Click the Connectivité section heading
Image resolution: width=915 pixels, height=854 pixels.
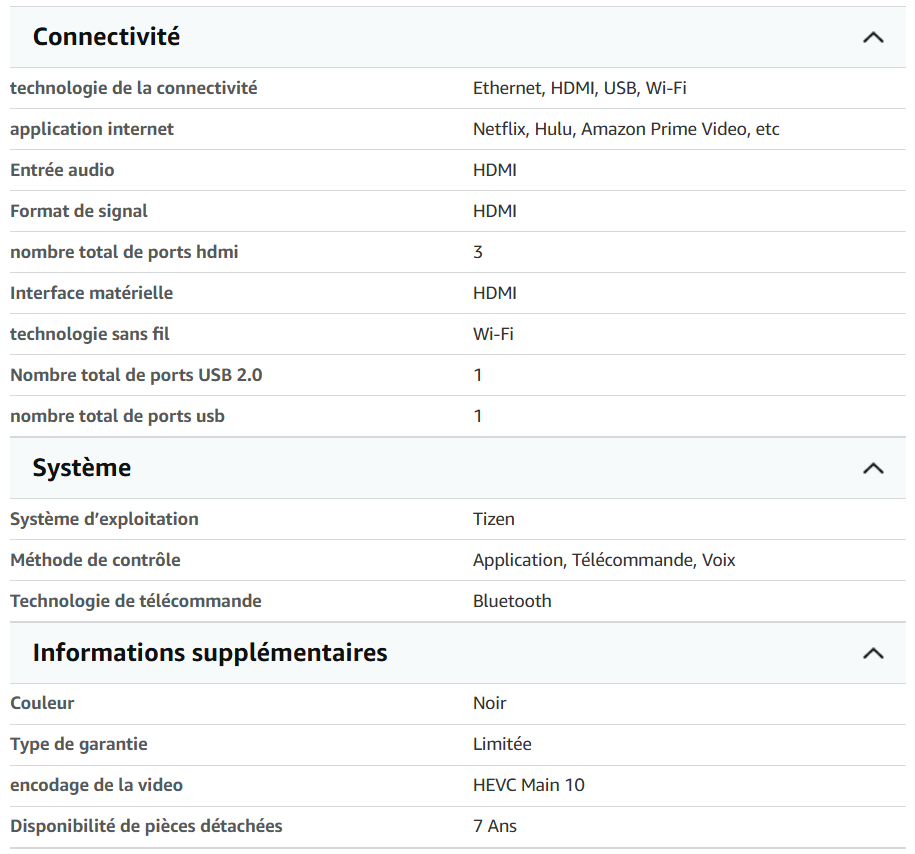coord(106,37)
